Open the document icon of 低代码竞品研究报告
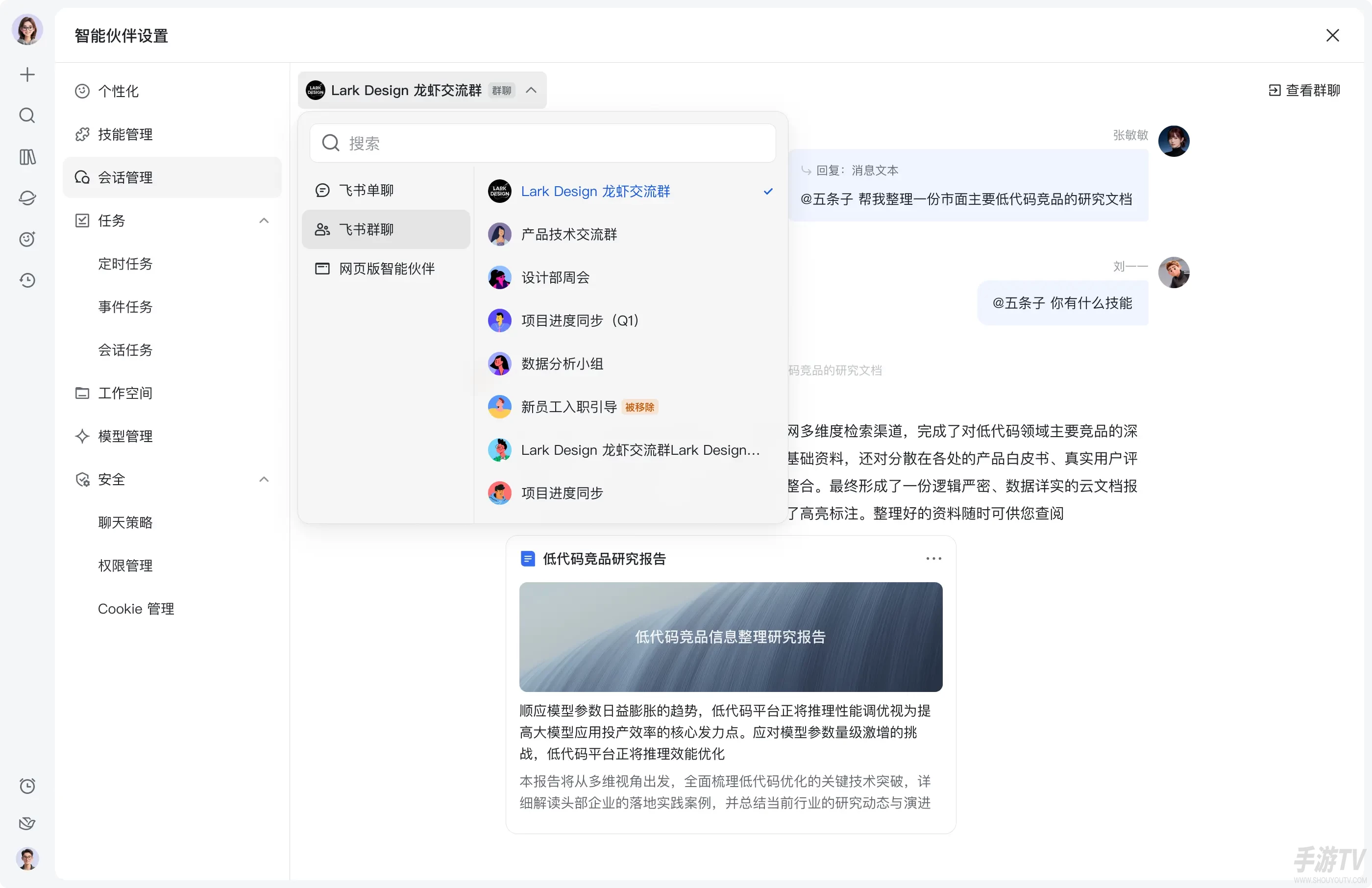Image resolution: width=1372 pixels, height=888 pixels. coord(527,559)
